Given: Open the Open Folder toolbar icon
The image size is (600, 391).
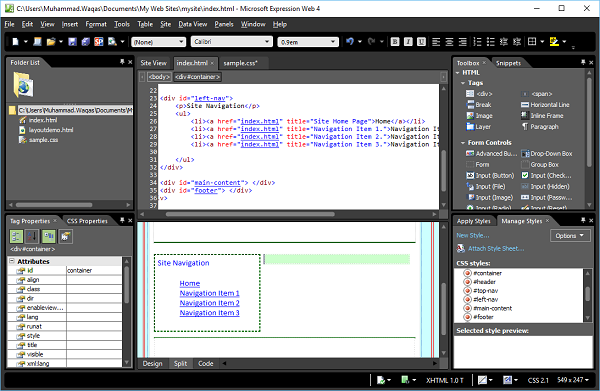Looking at the screenshot, I should click(51, 42).
